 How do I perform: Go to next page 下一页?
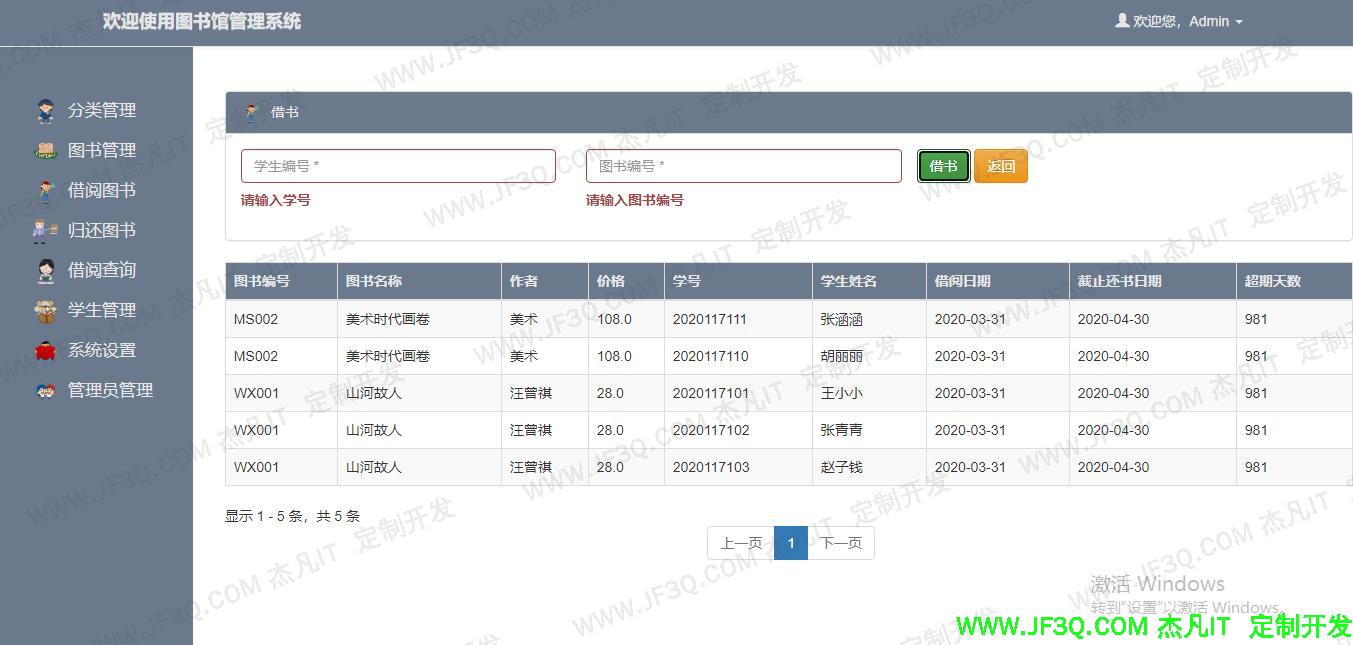(x=840, y=543)
